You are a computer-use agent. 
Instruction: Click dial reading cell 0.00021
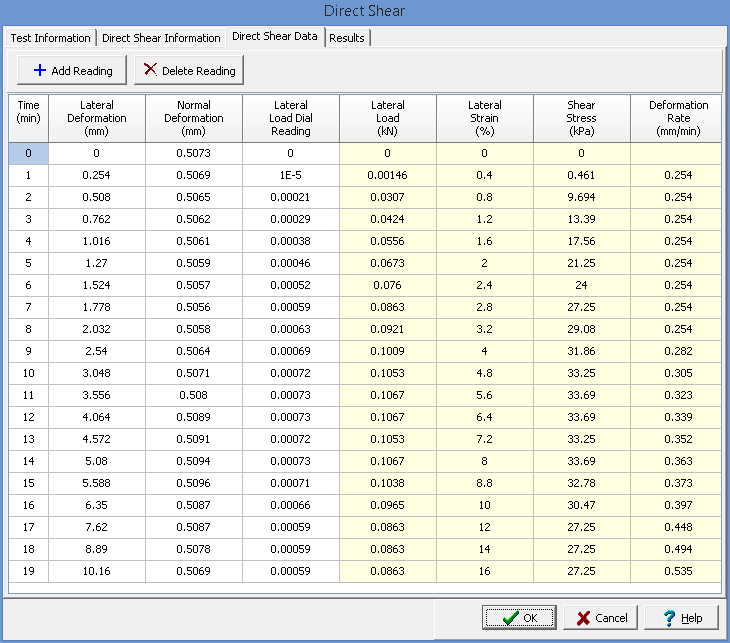point(291,197)
